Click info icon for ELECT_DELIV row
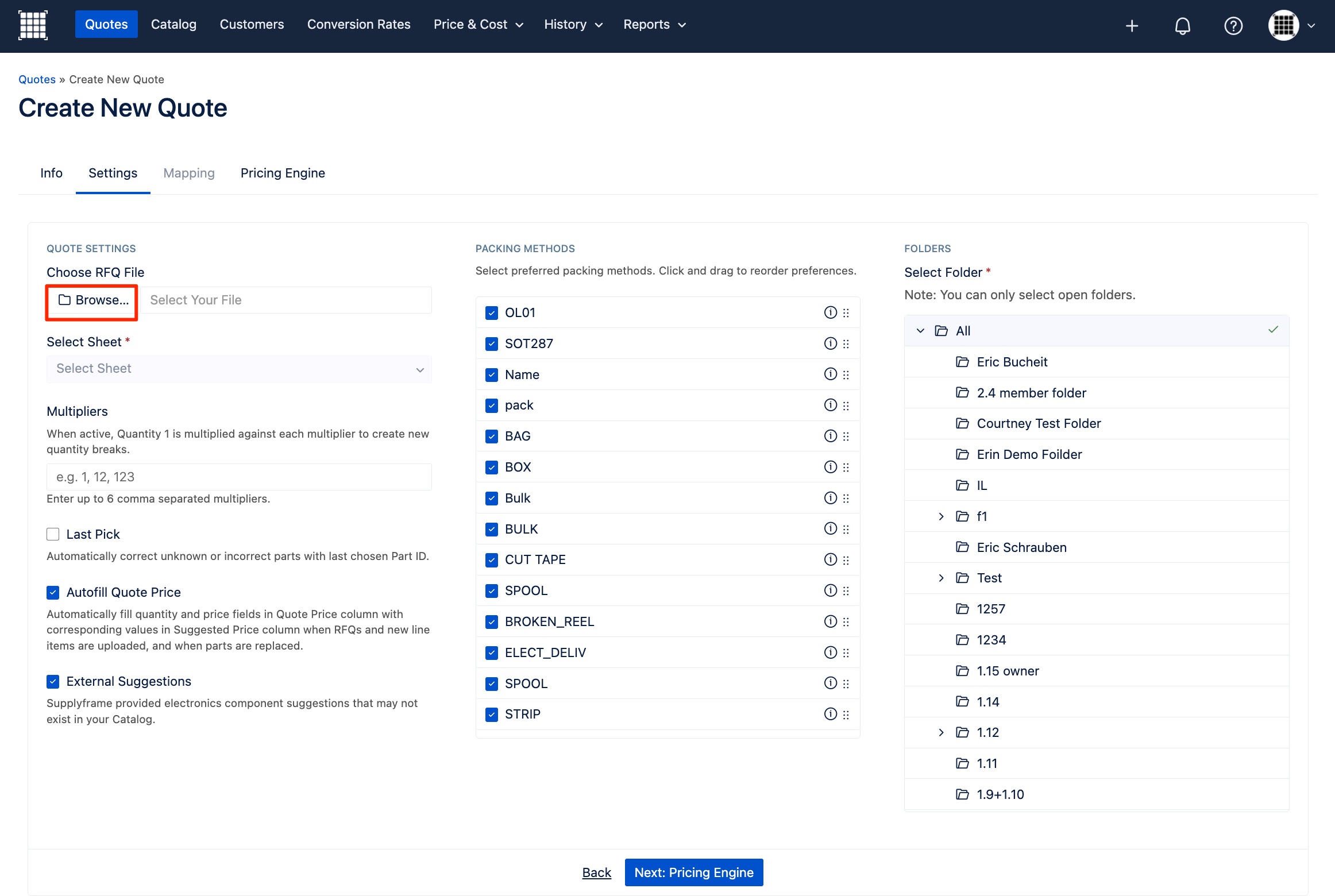The height and width of the screenshot is (896, 1335). point(830,652)
